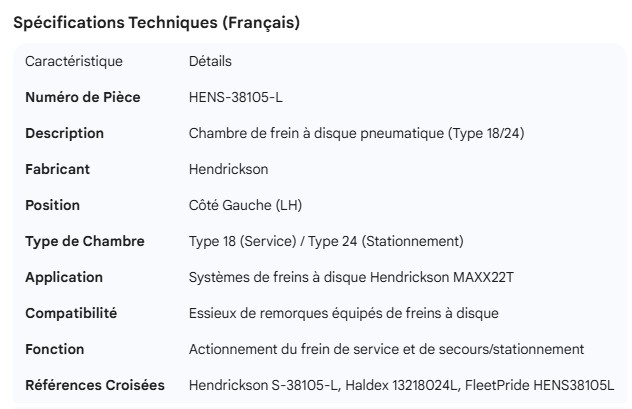632x409 pixels.
Task: Select the "Fabricant" row label
Action: point(57,169)
